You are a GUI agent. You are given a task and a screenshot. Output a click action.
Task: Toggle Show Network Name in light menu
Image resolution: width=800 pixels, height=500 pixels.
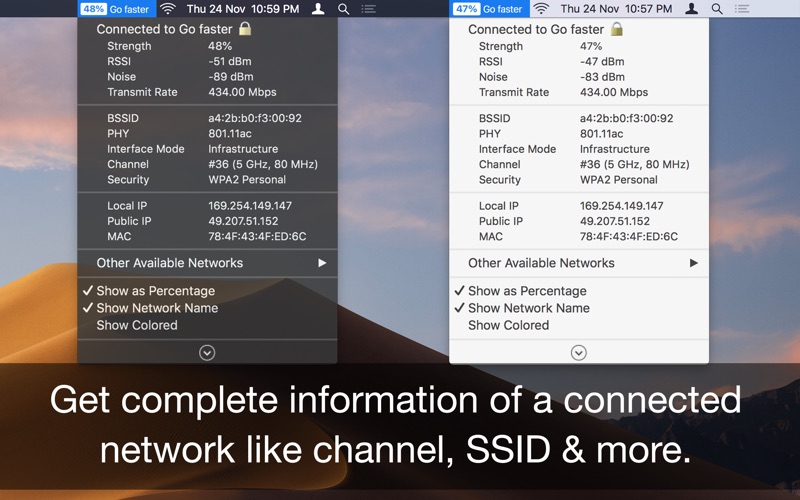pos(528,308)
